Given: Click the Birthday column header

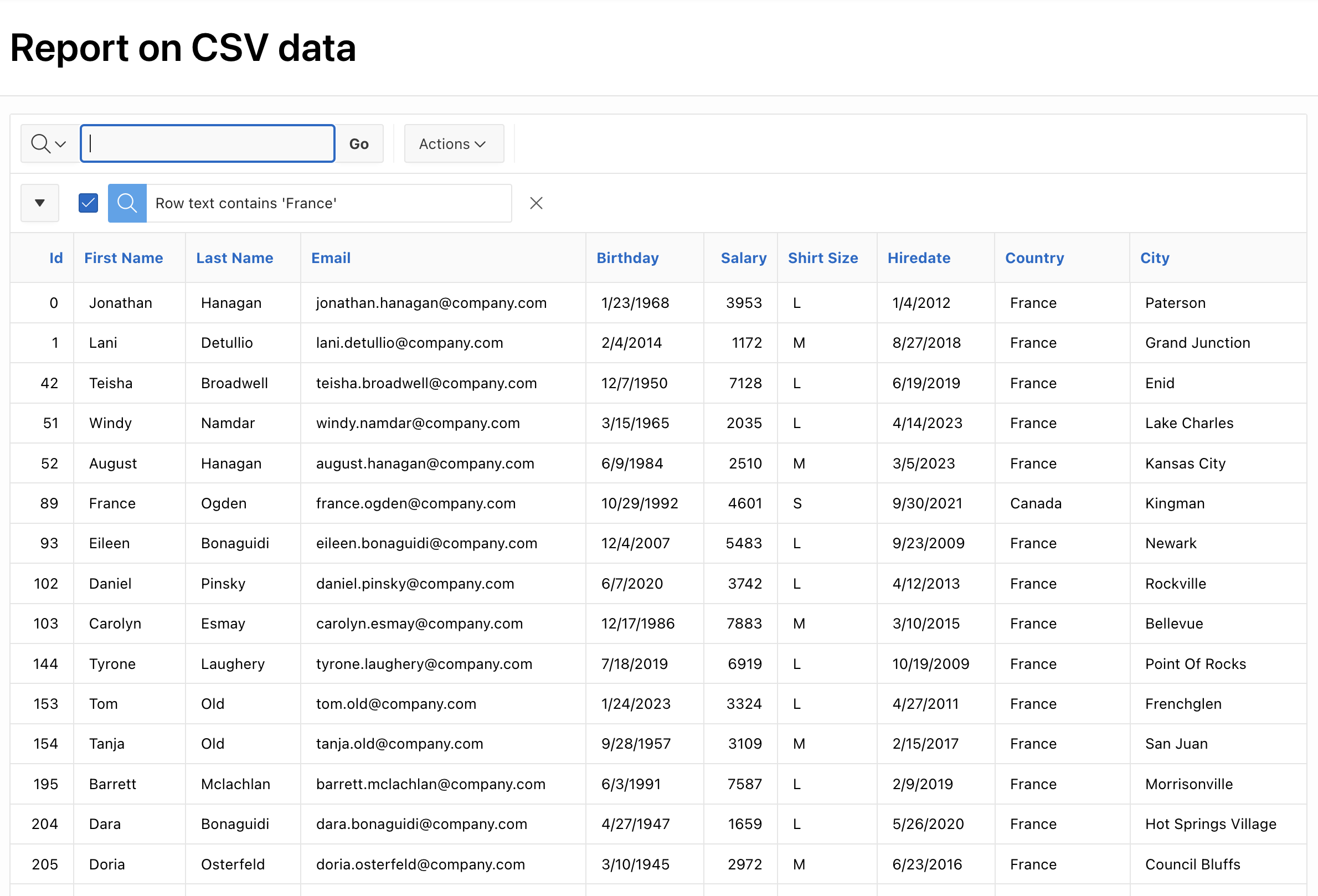Looking at the screenshot, I should pyautogui.click(x=627, y=258).
